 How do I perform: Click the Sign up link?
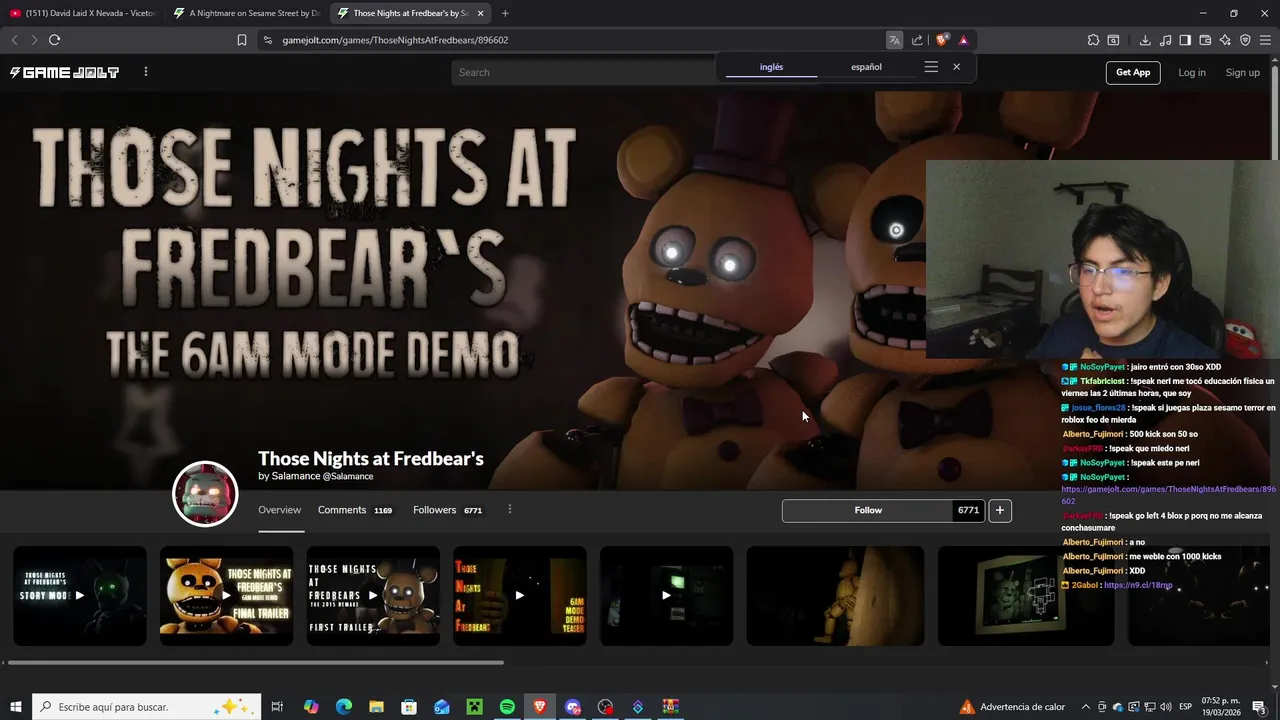1243,72
